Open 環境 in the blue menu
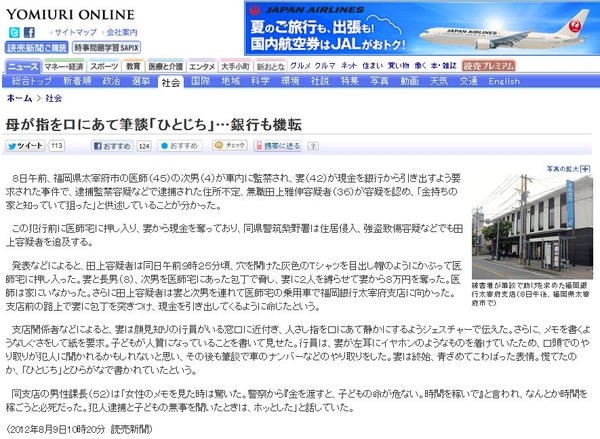 tap(290, 81)
